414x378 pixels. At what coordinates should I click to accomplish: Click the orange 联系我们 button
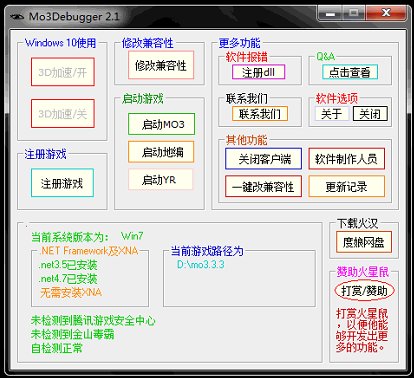[x=260, y=114]
